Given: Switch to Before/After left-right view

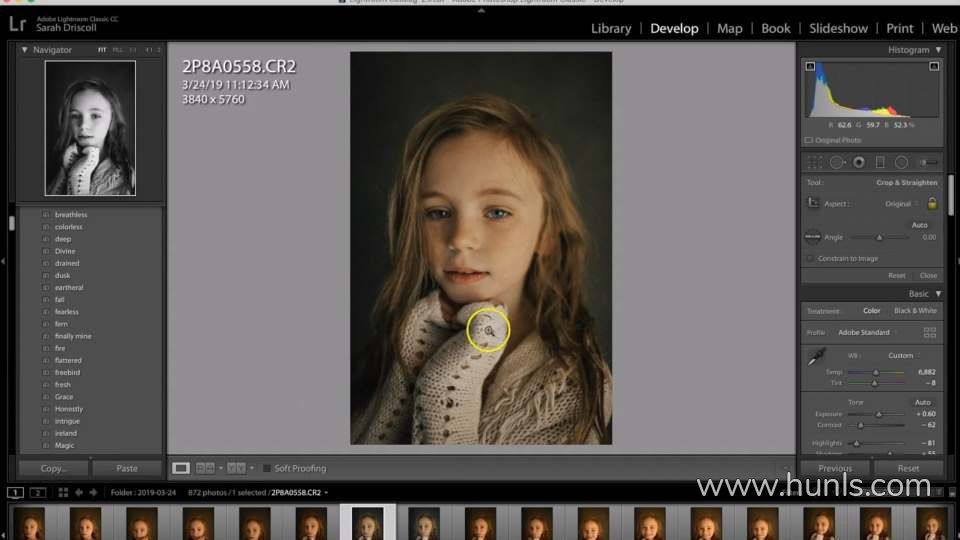Looking at the screenshot, I should [x=205, y=468].
